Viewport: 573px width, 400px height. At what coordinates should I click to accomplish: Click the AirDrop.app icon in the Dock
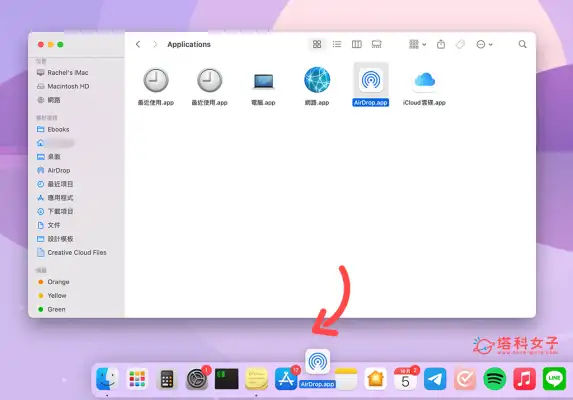pyautogui.click(x=318, y=362)
